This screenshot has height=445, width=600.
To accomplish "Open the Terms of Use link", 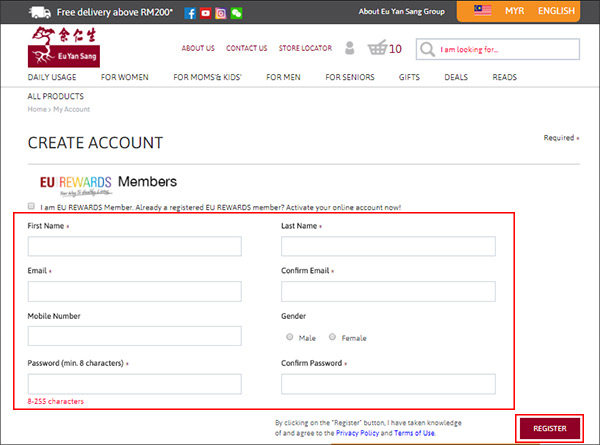I will [414, 433].
